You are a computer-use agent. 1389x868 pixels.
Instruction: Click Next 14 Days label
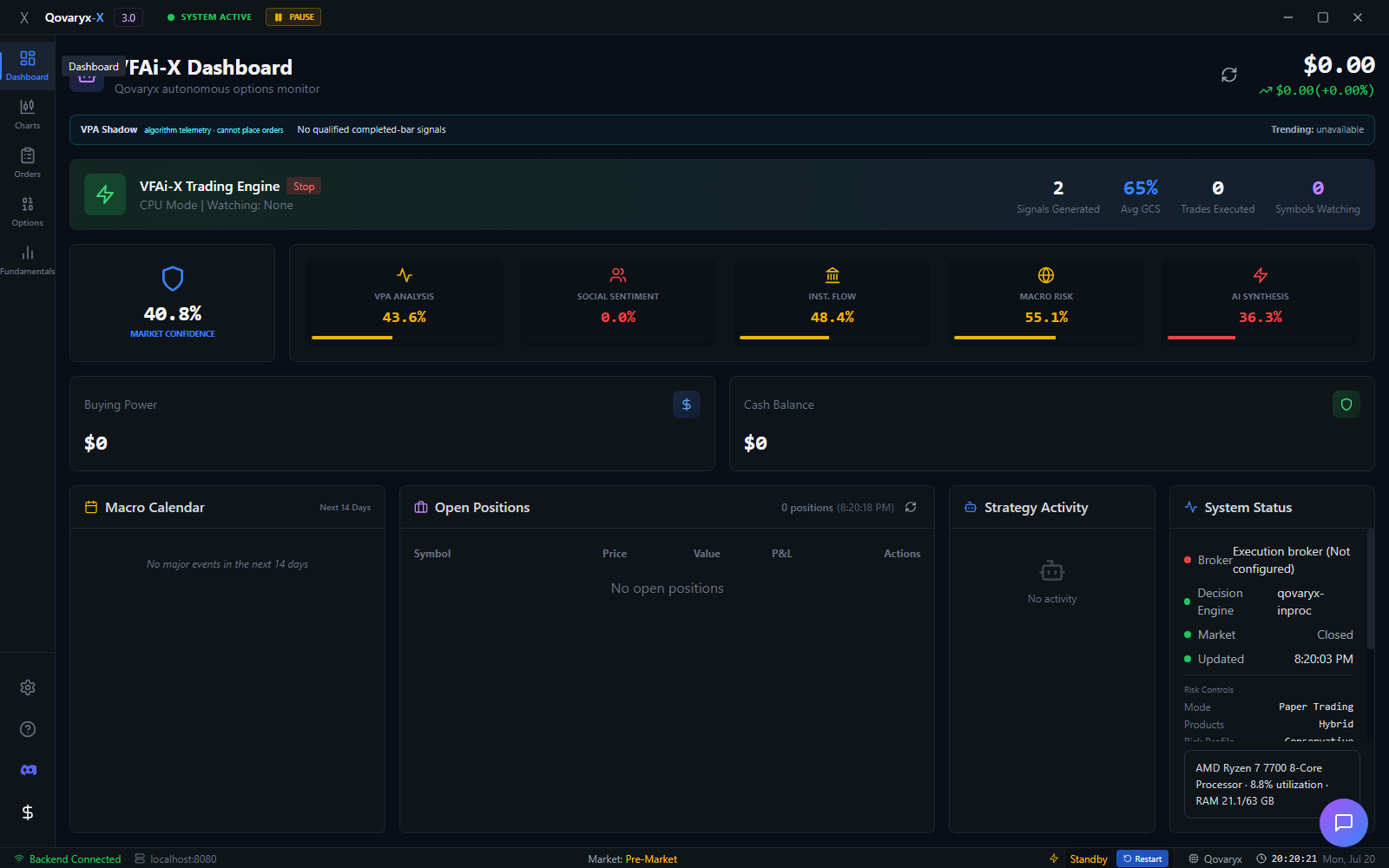345,508
